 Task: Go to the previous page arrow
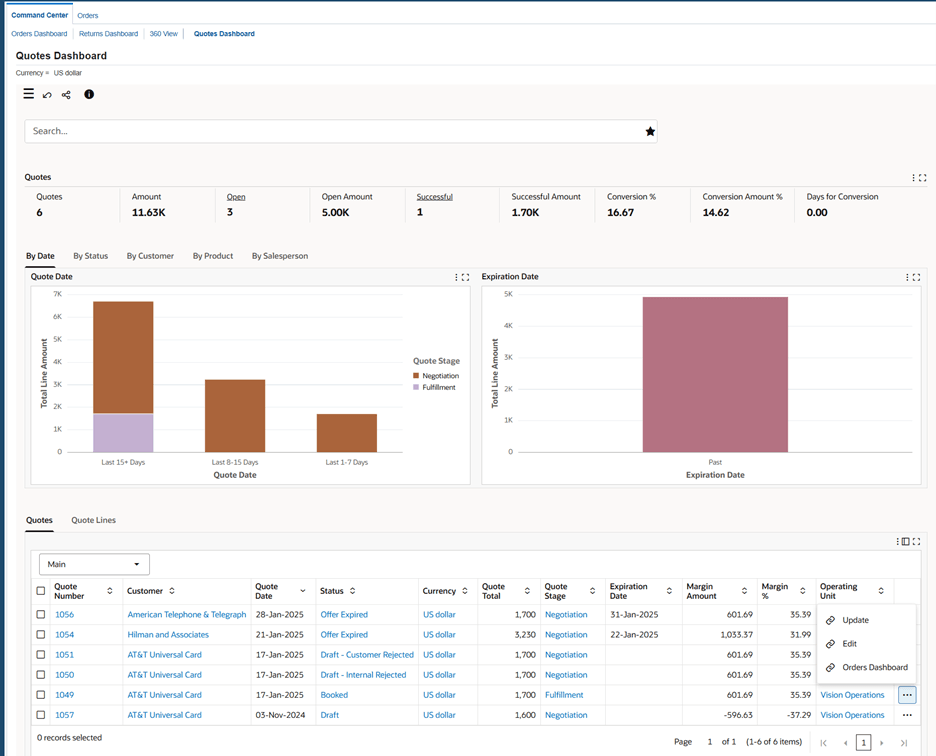pyautogui.click(x=845, y=742)
